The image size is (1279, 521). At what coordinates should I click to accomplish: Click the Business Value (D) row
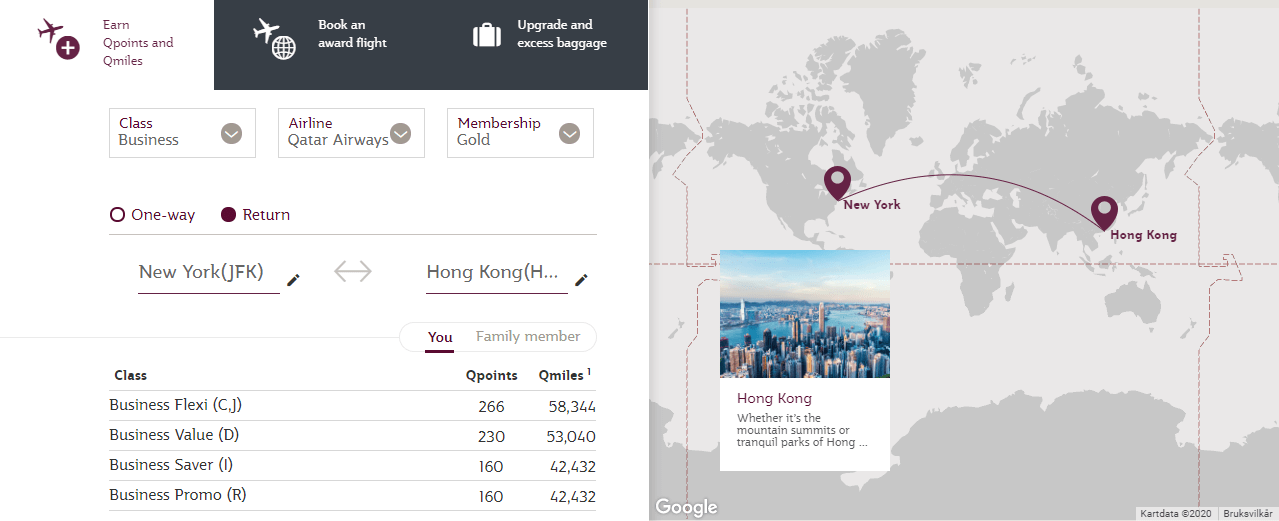click(x=353, y=436)
